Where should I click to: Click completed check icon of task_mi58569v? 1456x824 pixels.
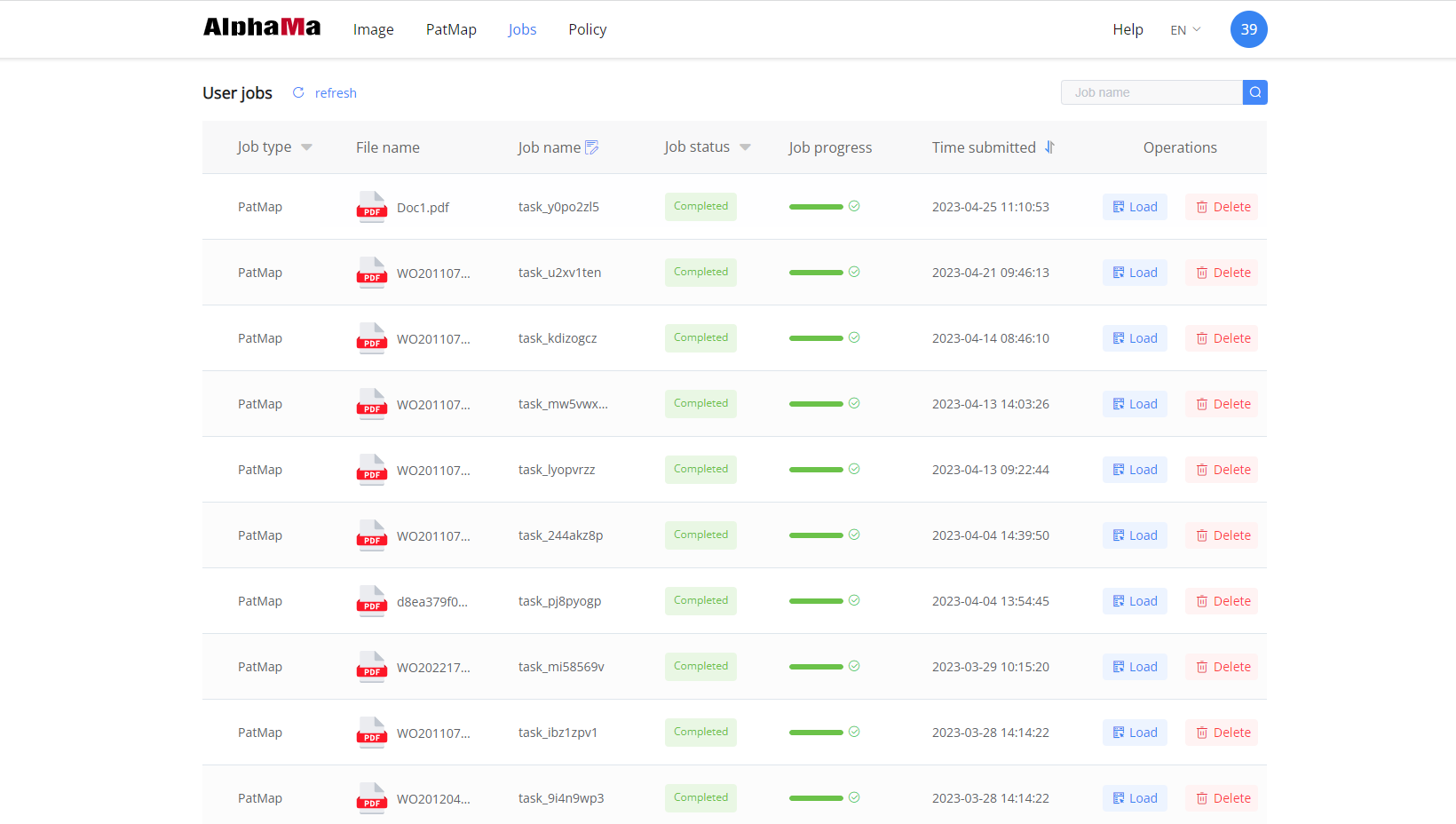[854, 666]
